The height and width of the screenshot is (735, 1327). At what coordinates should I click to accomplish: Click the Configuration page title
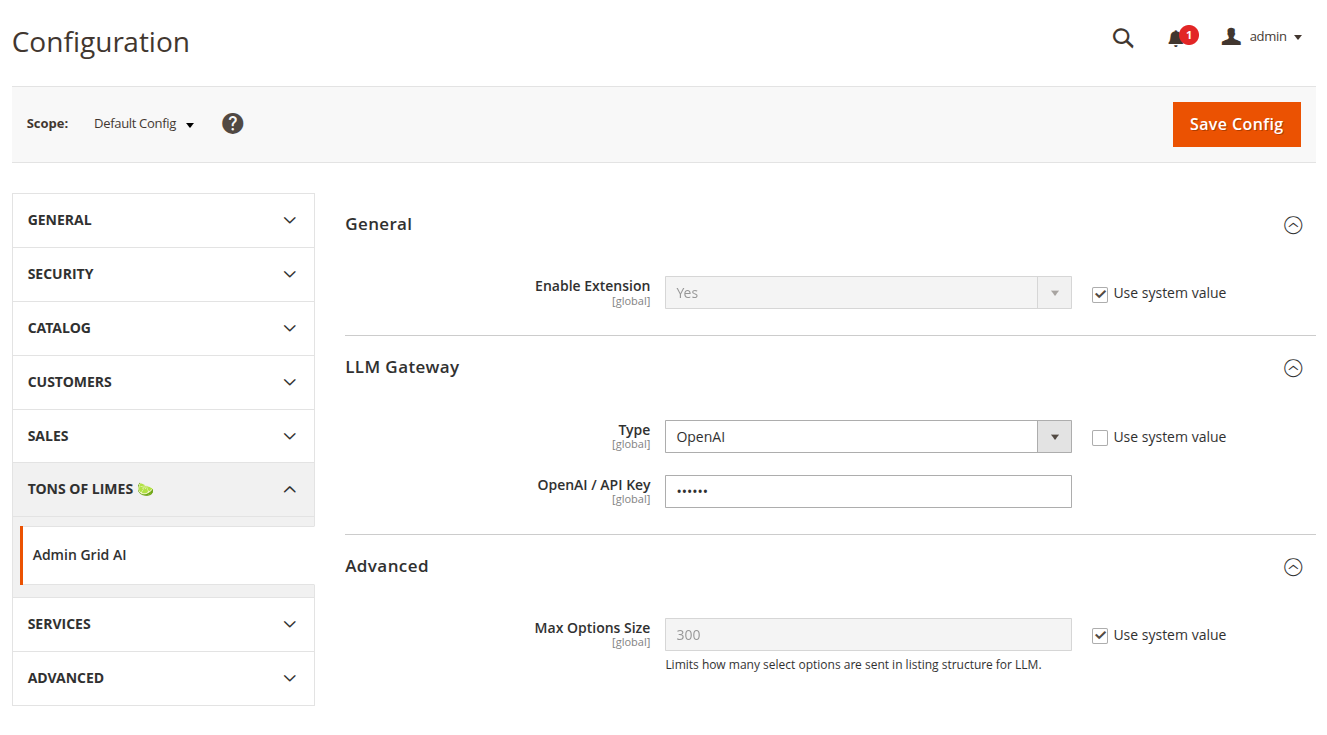(x=101, y=43)
